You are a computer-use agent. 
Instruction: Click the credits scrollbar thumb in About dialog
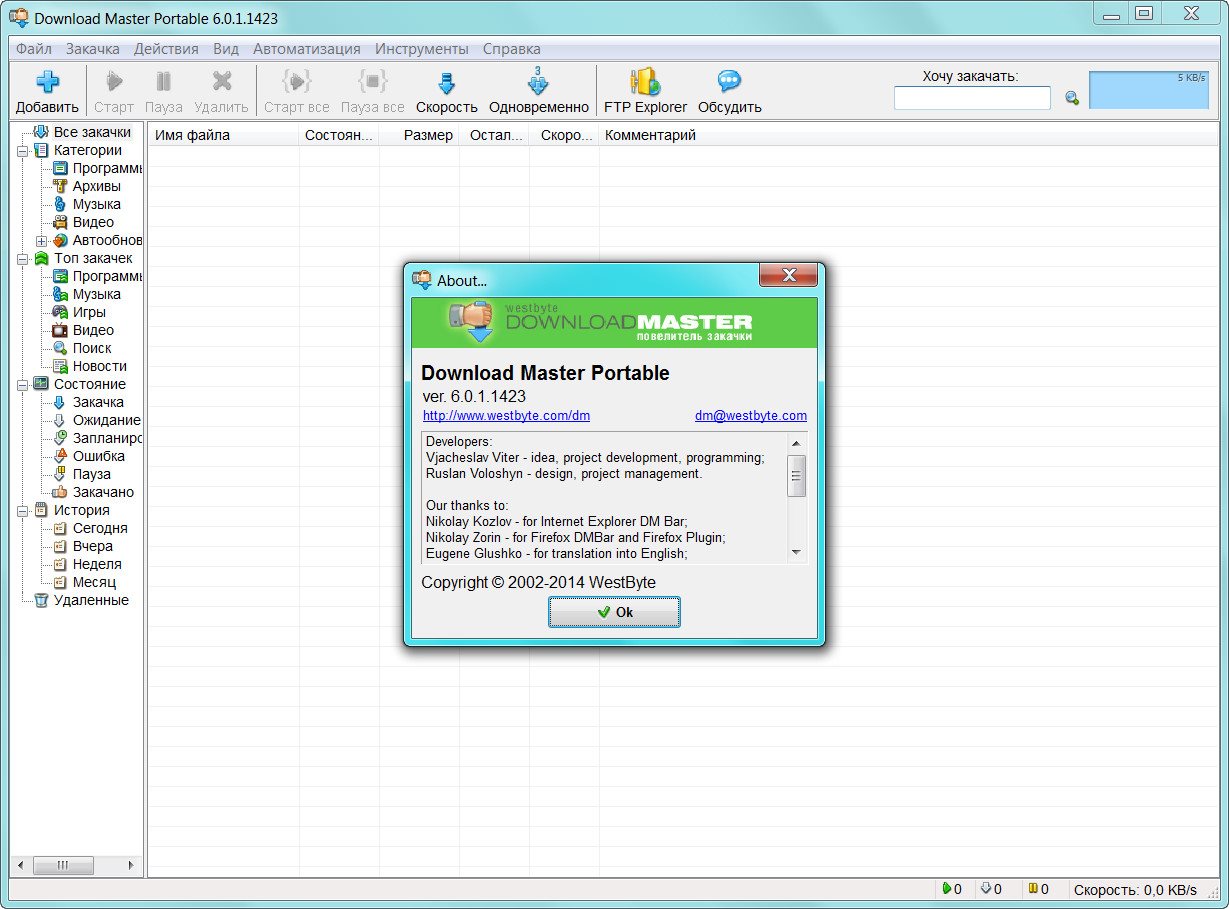(x=797, y=475)
